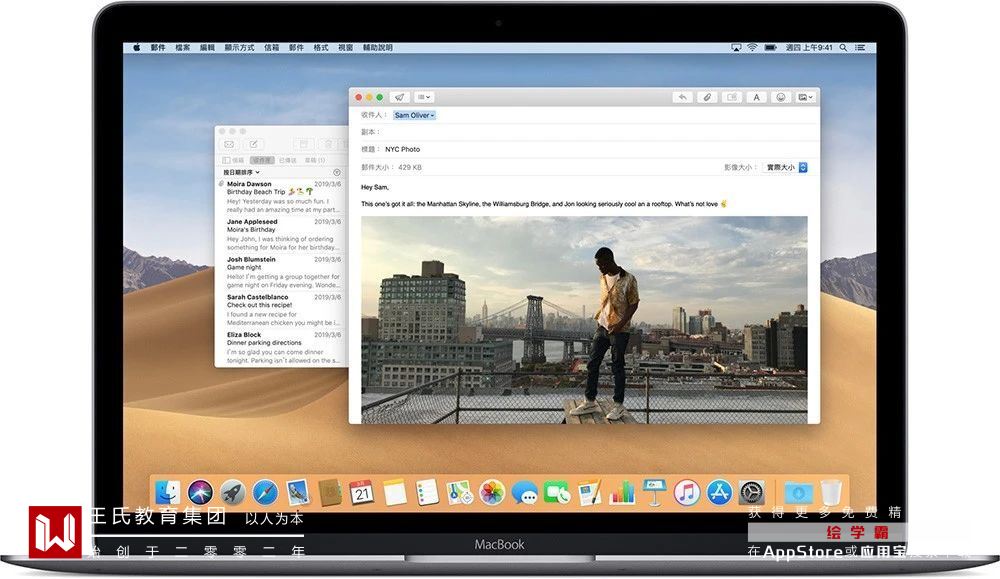Click the trash icon in inbox window toolbar
This screenshot has height=579, width=1000.
pos(328,144)
